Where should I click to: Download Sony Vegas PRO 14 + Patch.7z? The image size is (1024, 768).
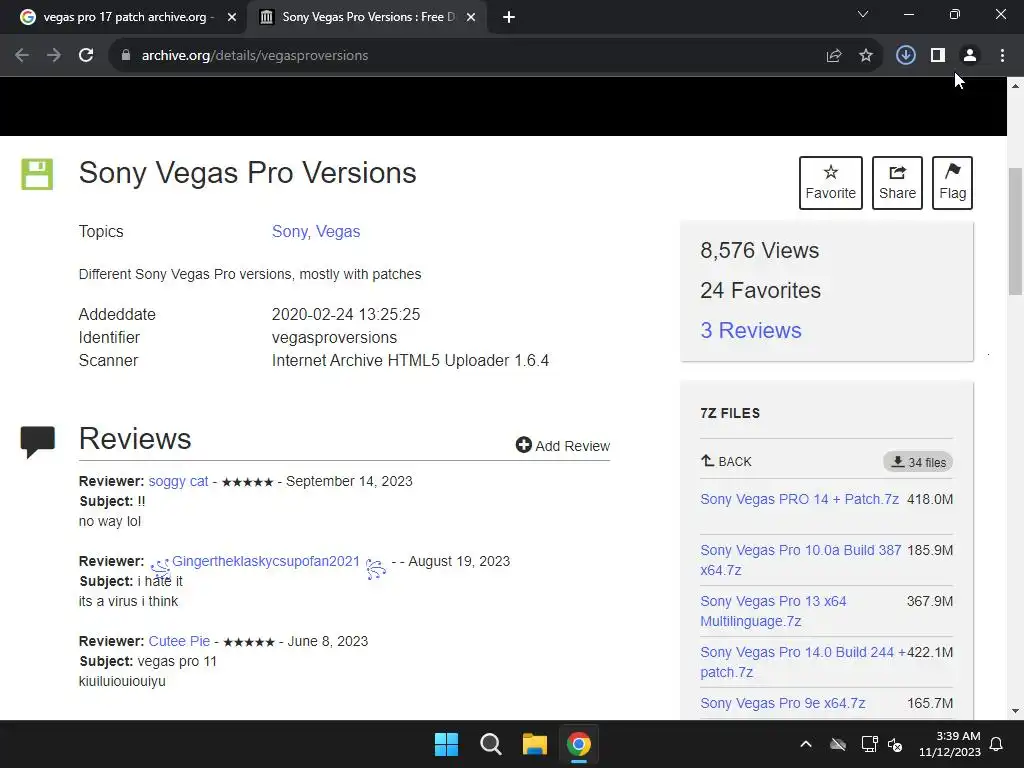coord(799,499)
